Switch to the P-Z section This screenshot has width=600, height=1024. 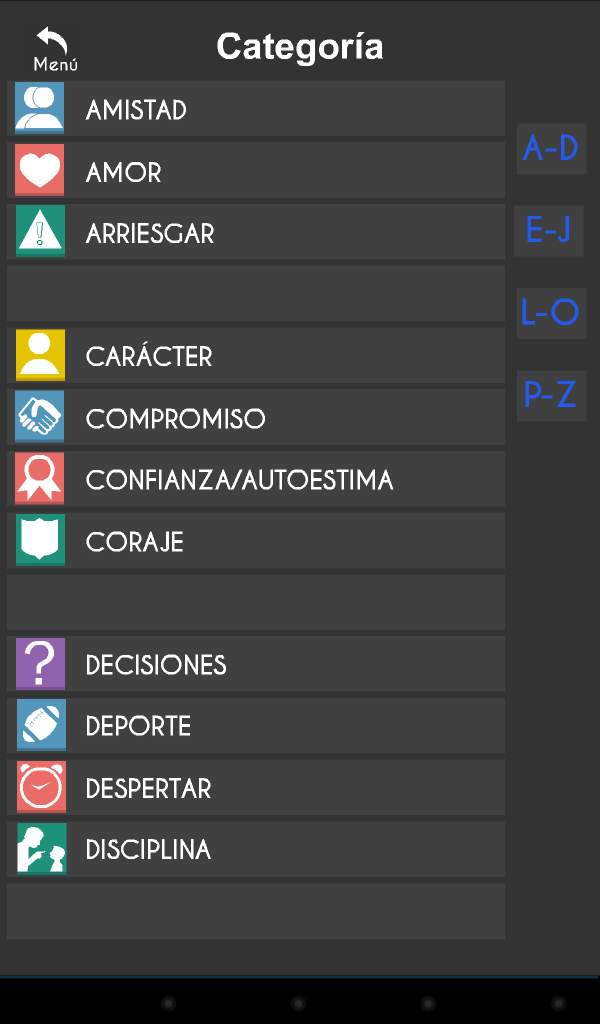pos(551,396)
